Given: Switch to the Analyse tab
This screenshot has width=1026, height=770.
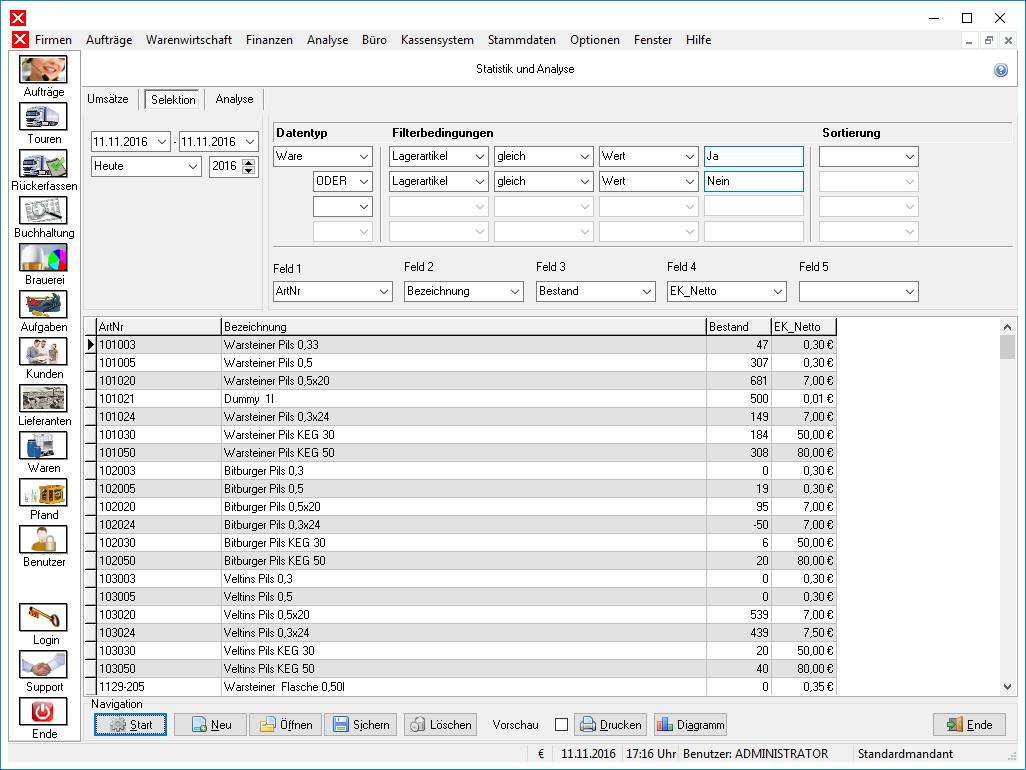Looking at the screenshot, I should coord(234,99).
